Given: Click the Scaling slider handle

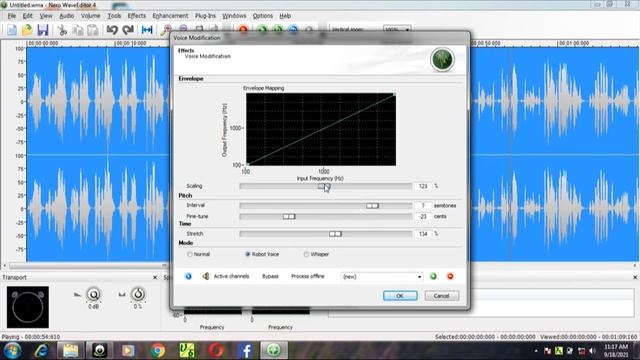Looking at the screenshot, I should pyautogui.click(x=324, y=186).
